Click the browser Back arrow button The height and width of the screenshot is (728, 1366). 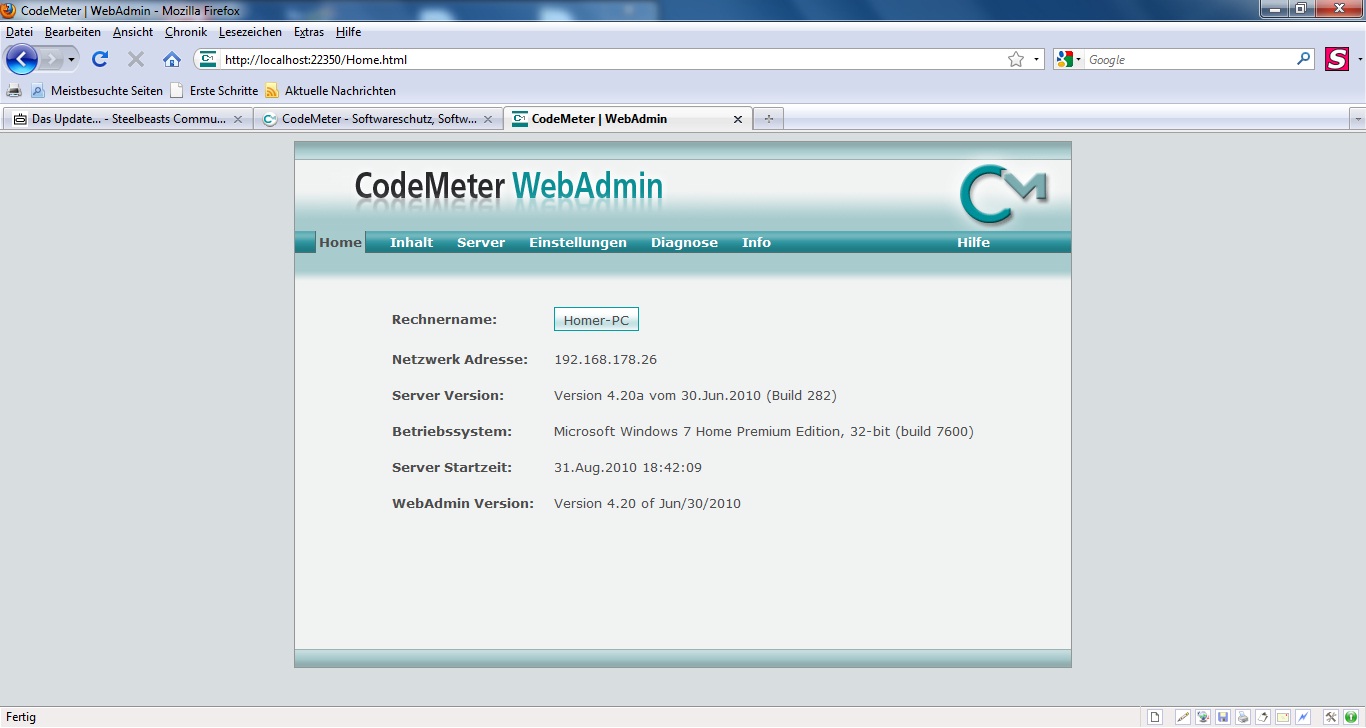click(x=21, y=59)
